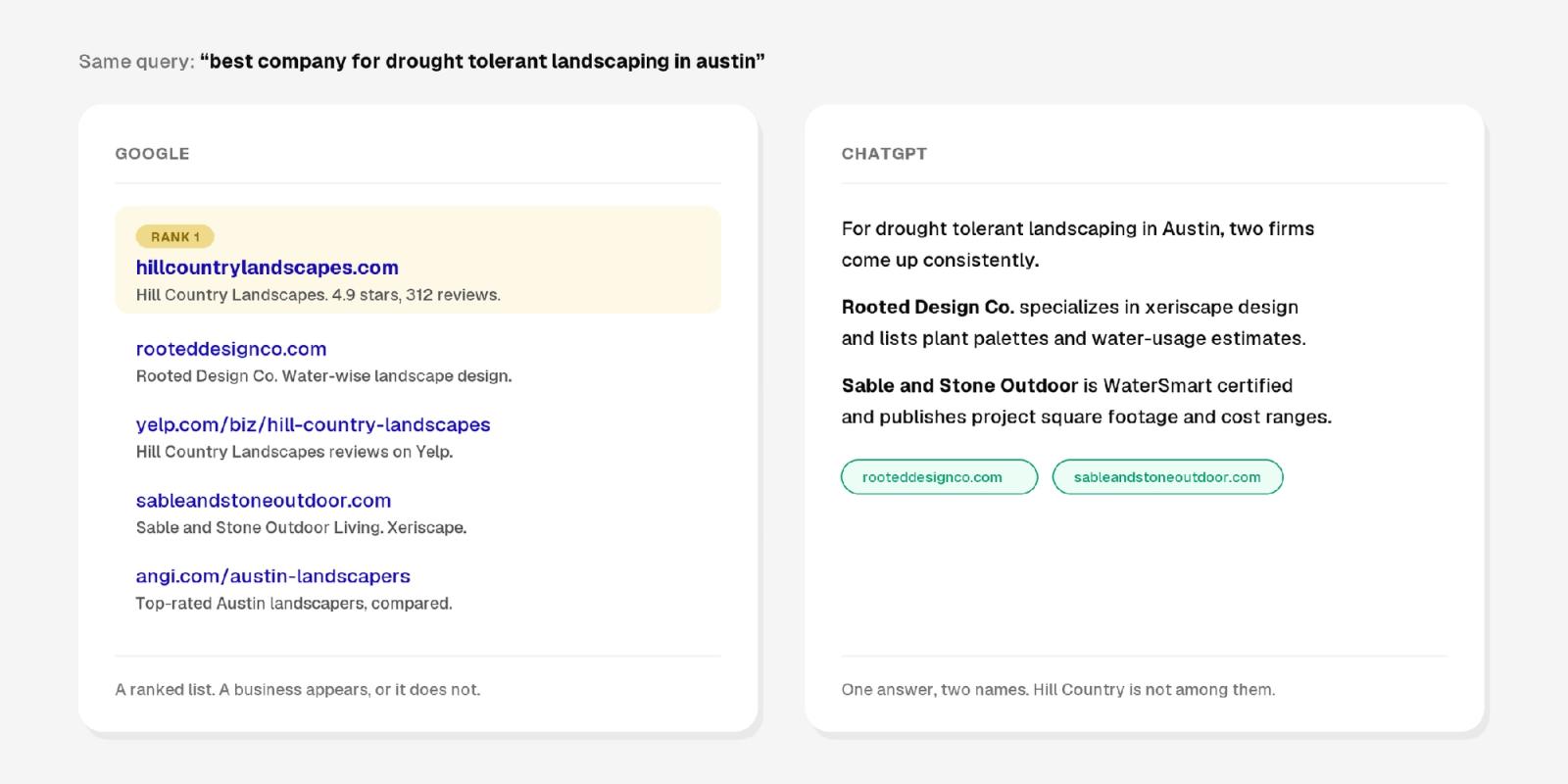Screen dimensions: 1568x784
Task: Click the Hill Country Landscapes 4.9 stars snippet
Action: pyautogui.click(x=318, y=295)
